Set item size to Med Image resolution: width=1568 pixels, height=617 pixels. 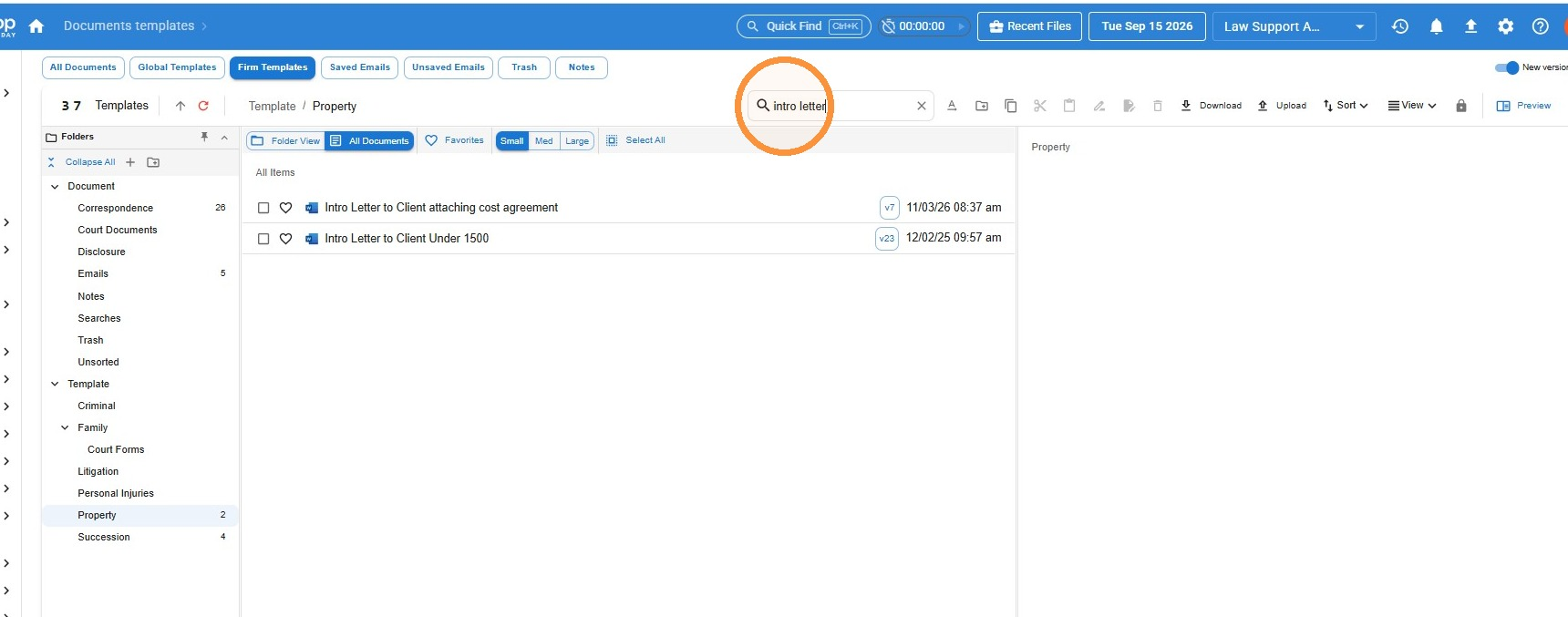tap(544, 140)
